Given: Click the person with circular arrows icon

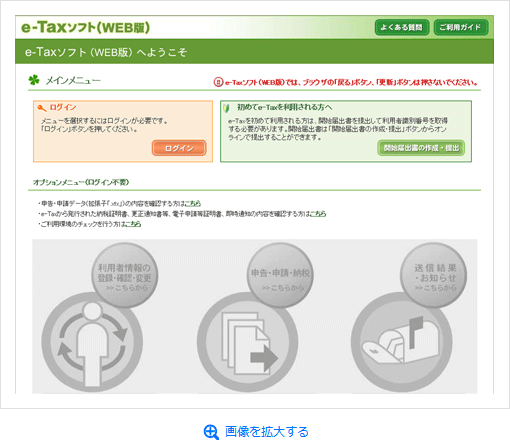Looking at the screenshot, I should [92, 342].
